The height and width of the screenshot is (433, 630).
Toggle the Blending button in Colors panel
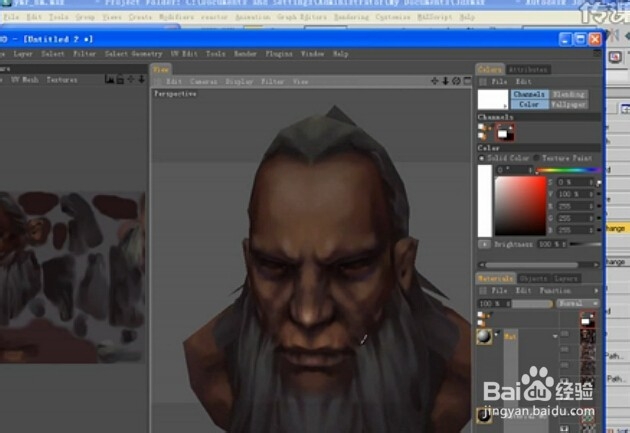point(568,94)
